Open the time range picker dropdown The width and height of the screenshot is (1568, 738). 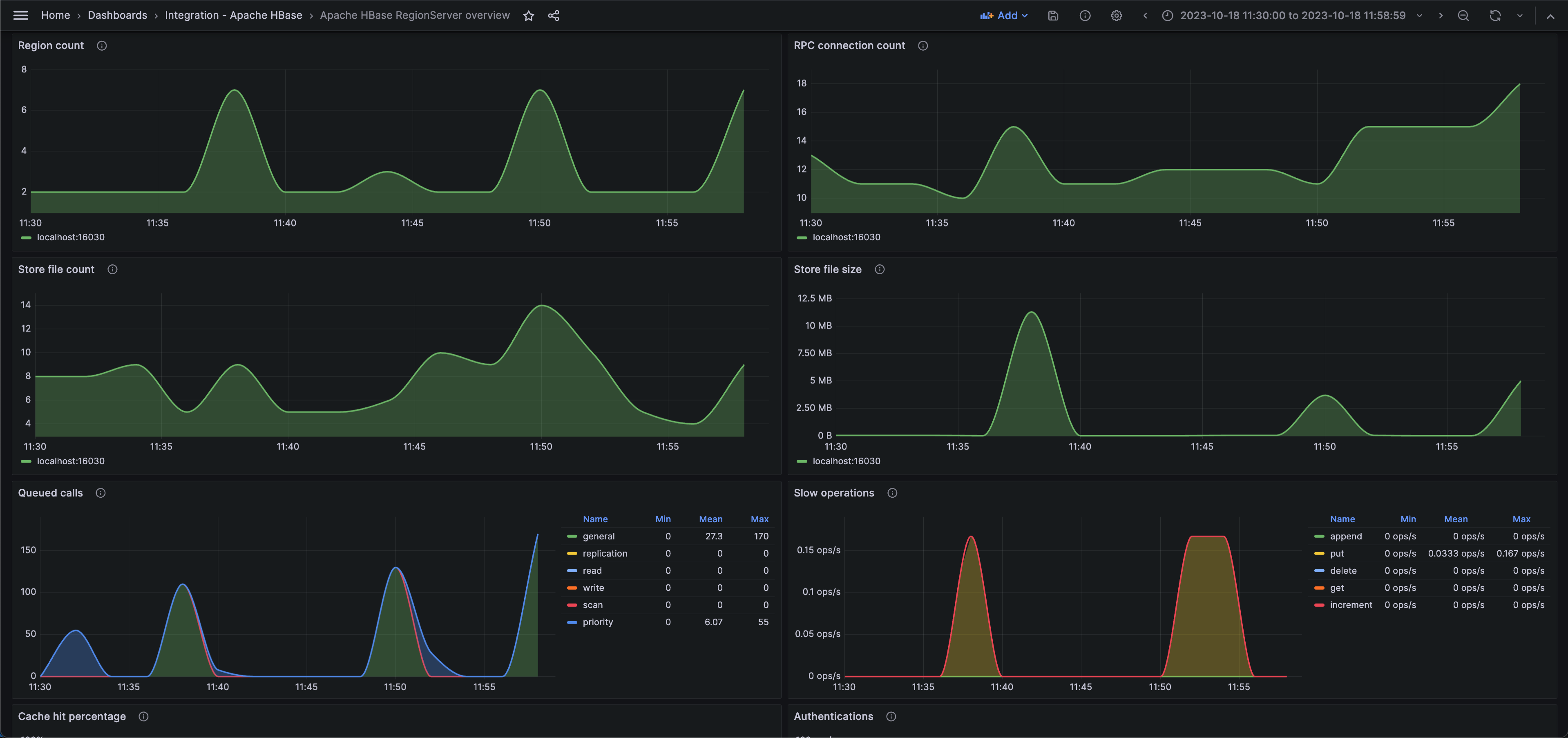click(x=1292, y=16)
